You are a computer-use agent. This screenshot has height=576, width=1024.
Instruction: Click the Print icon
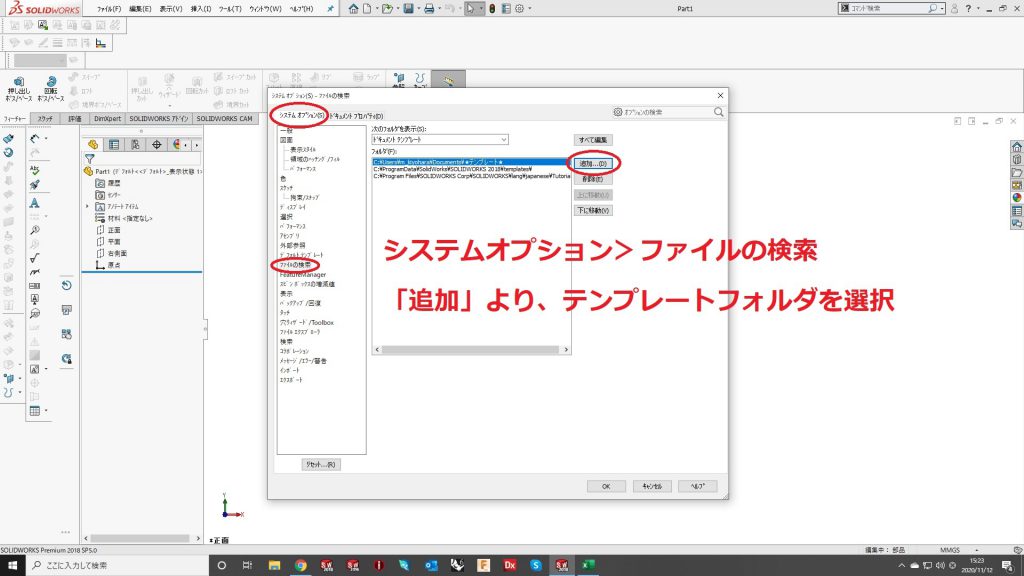[x=429, y=8]
